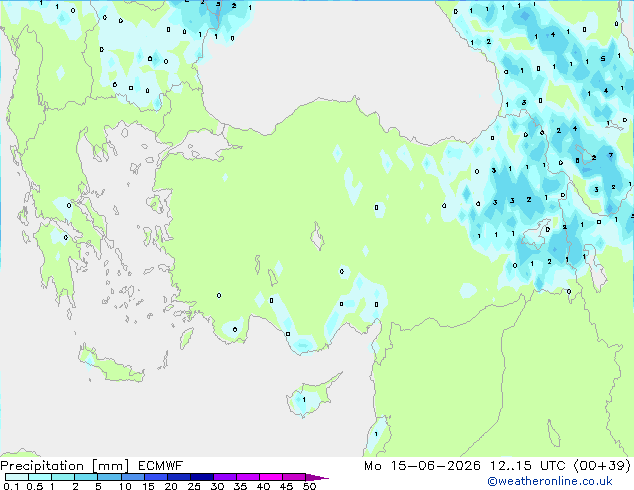Pick the 2–5 mm legend swatch
The width and height of the screenshot is (634, 490).
tap(86, 477)
